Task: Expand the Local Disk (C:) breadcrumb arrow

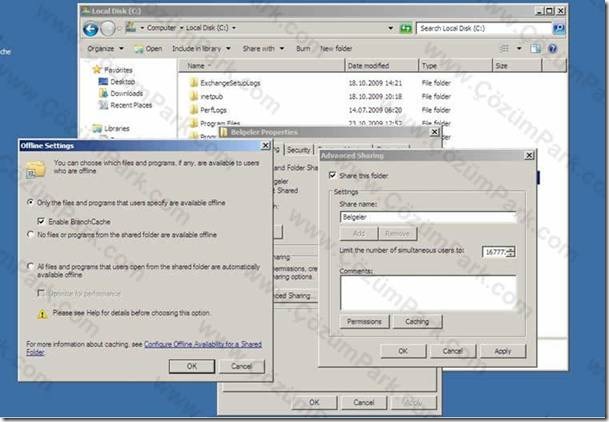Action: point(234,28)
